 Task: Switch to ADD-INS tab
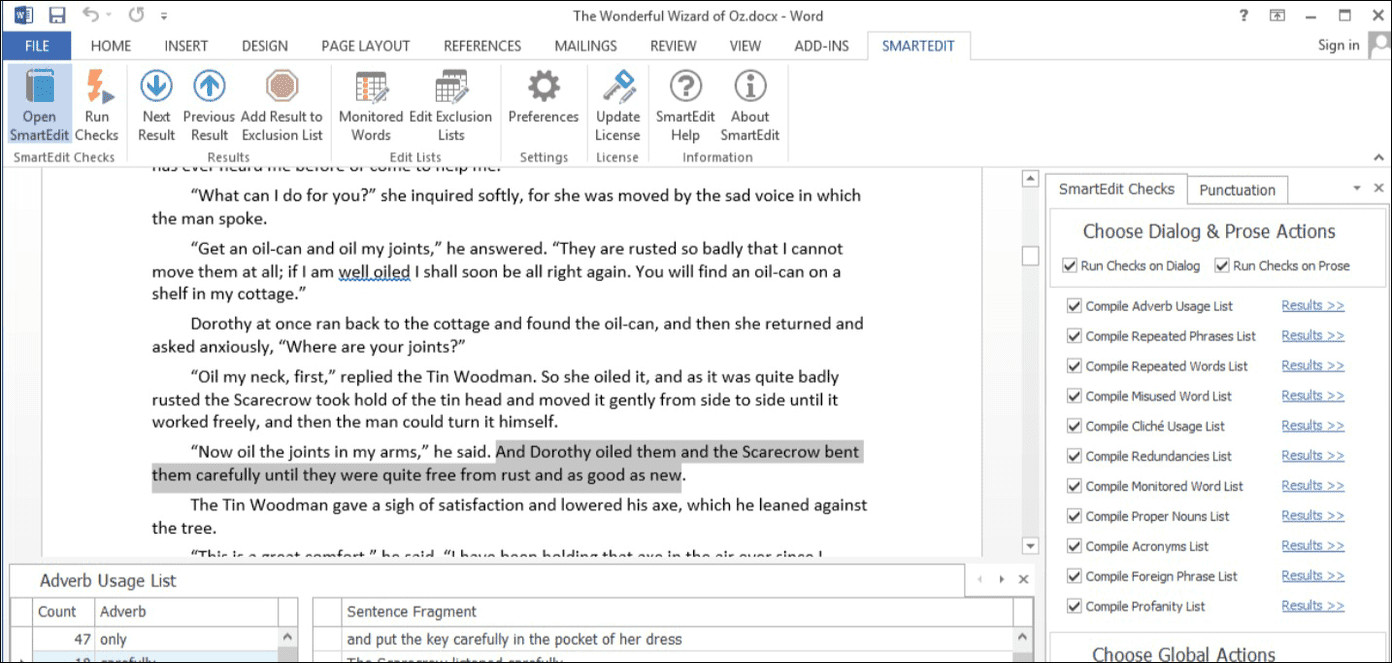[821, 45]
